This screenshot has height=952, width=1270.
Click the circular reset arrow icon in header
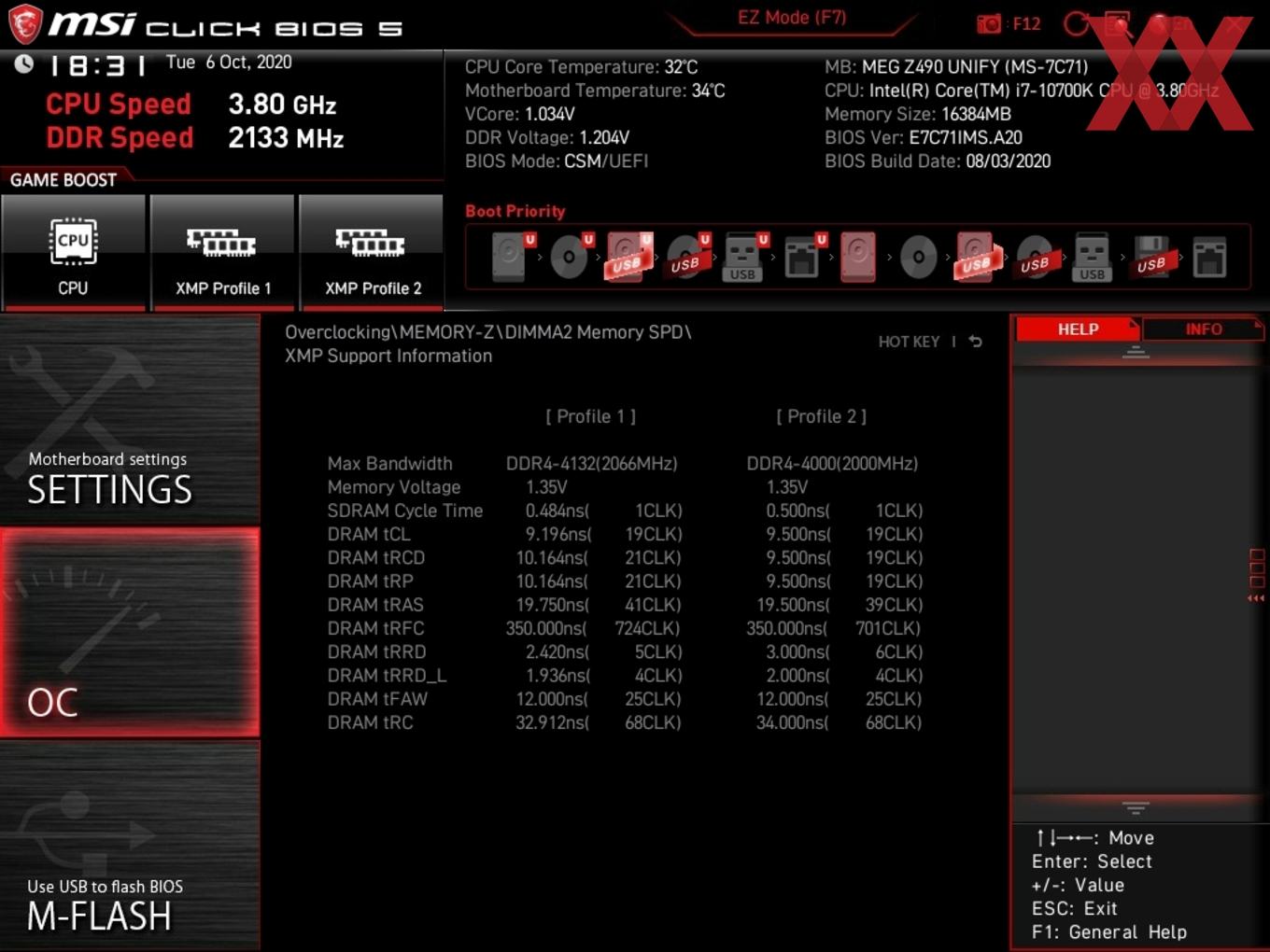(x=1077, y=24)
